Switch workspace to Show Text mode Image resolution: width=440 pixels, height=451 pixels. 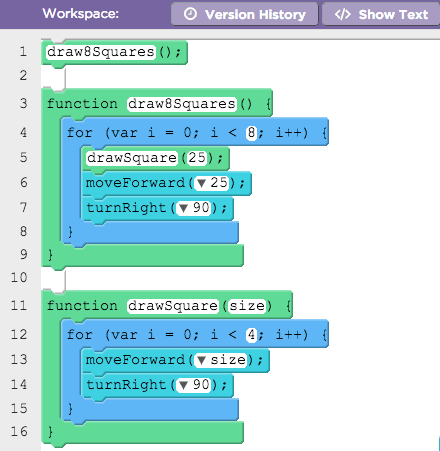pyautogui.click(x=381, y=14)
